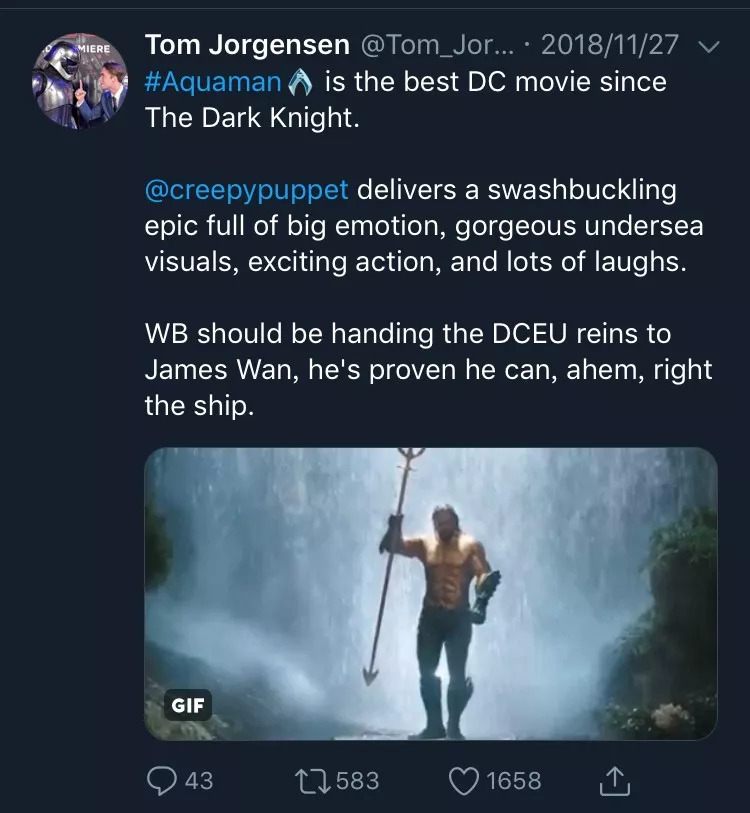The image size is (750, 813).
Task: Like the tweet with the heart icon
Action: point(464,779)
